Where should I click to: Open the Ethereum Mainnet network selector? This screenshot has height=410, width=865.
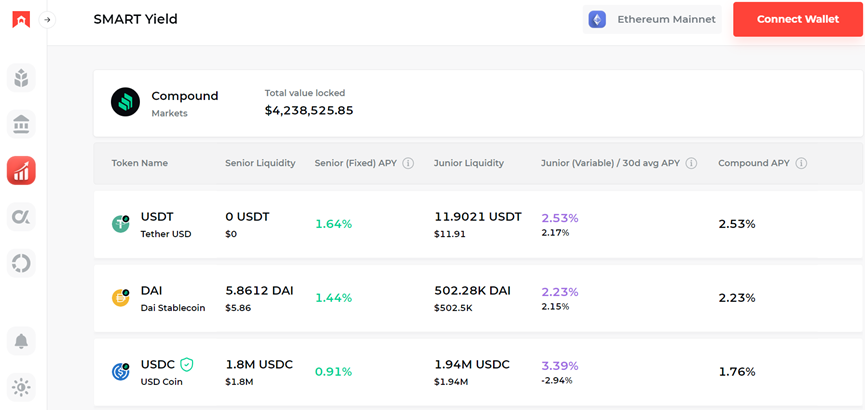pyautogui.click(x=653, y=19)
